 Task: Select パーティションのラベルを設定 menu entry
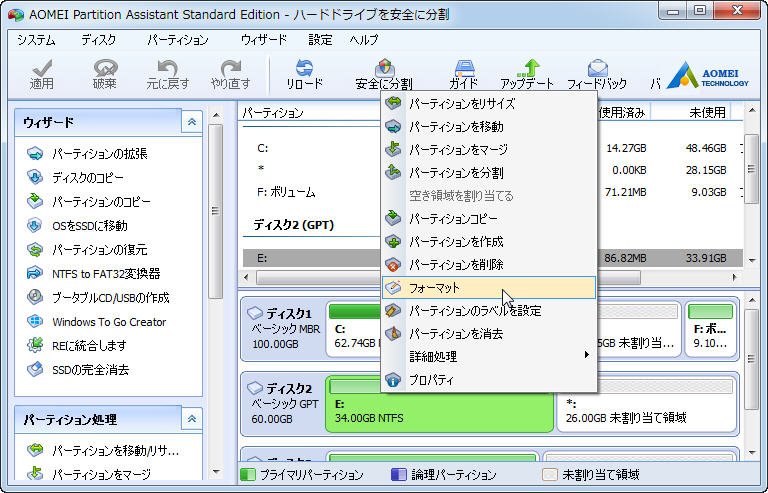point(489,311)
